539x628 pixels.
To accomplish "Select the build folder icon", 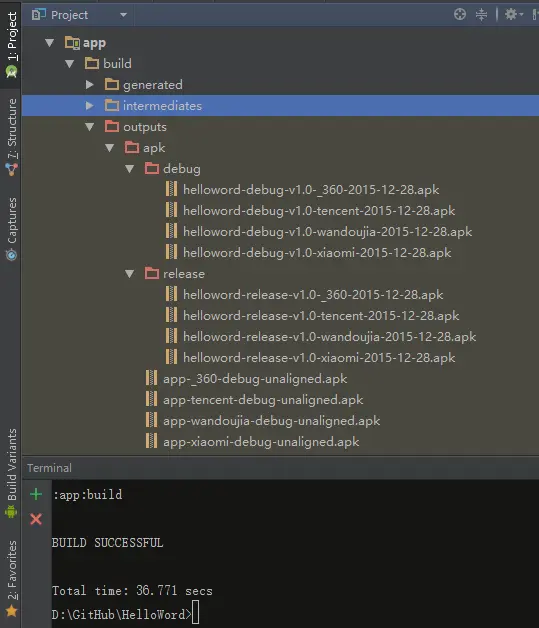I will pyautogui.click(x=92, y=63).
